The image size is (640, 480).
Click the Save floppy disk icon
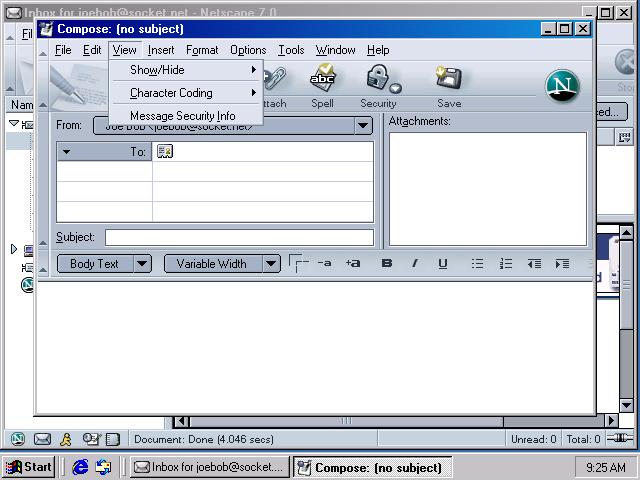(x=448, y=78)
